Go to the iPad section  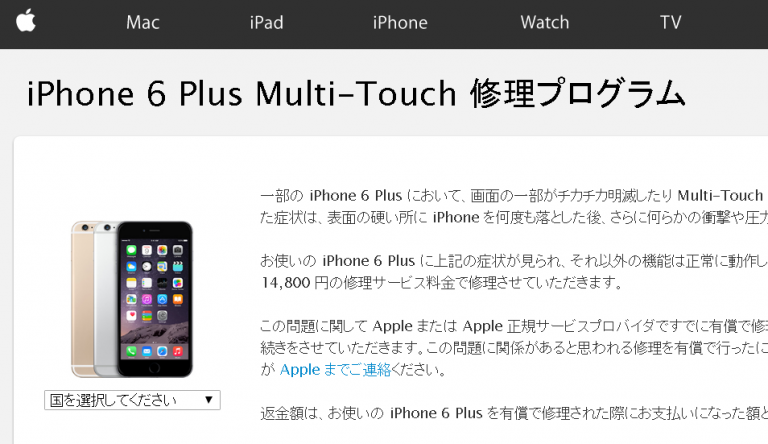click(266, 23)
